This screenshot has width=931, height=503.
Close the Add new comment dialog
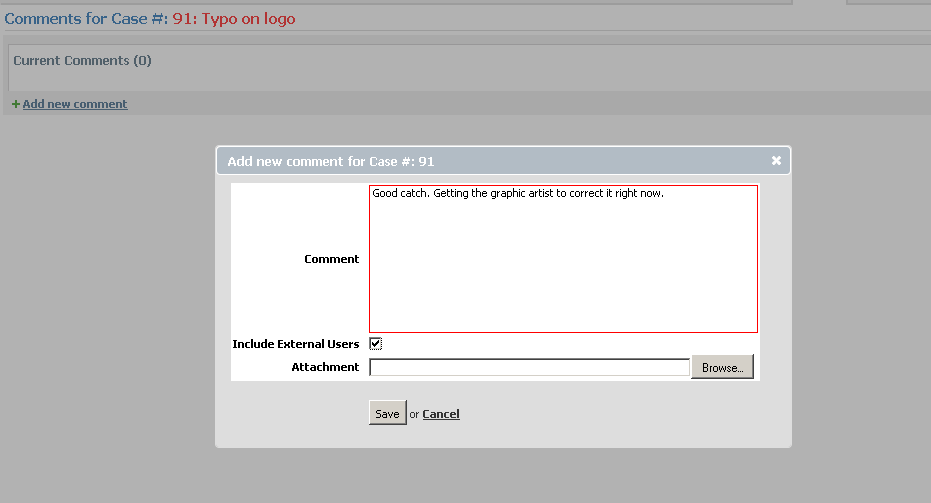point(776,160)
